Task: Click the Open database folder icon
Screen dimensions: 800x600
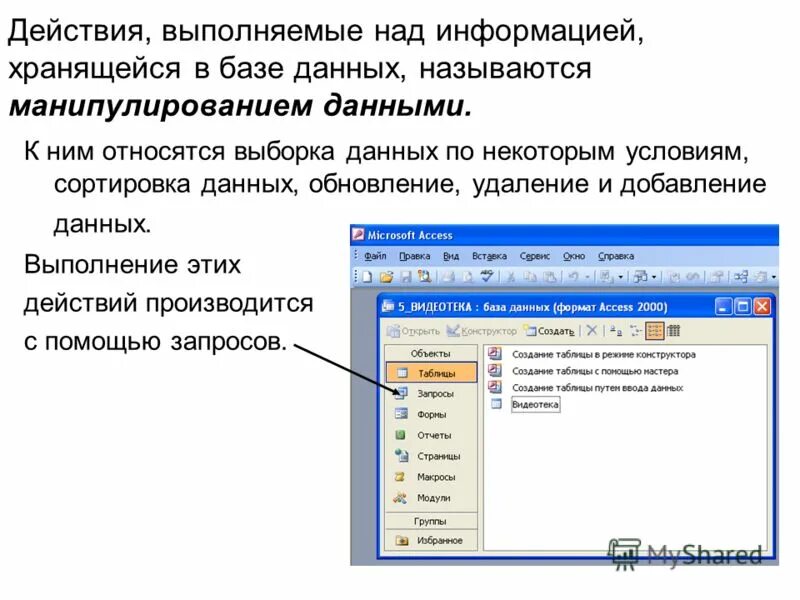Action: (386, 277)
